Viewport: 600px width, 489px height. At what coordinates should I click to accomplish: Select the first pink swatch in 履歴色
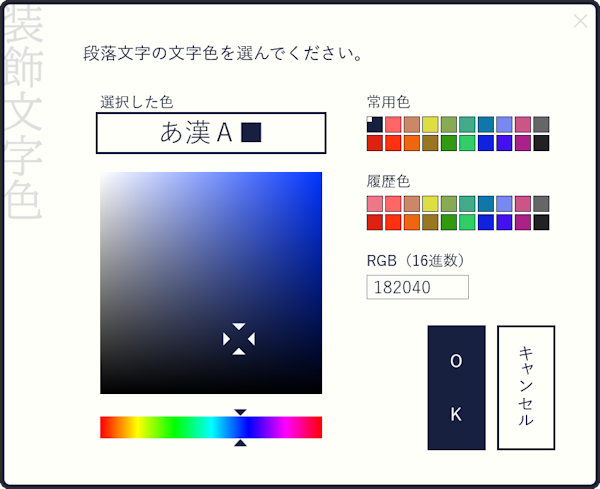375,204
